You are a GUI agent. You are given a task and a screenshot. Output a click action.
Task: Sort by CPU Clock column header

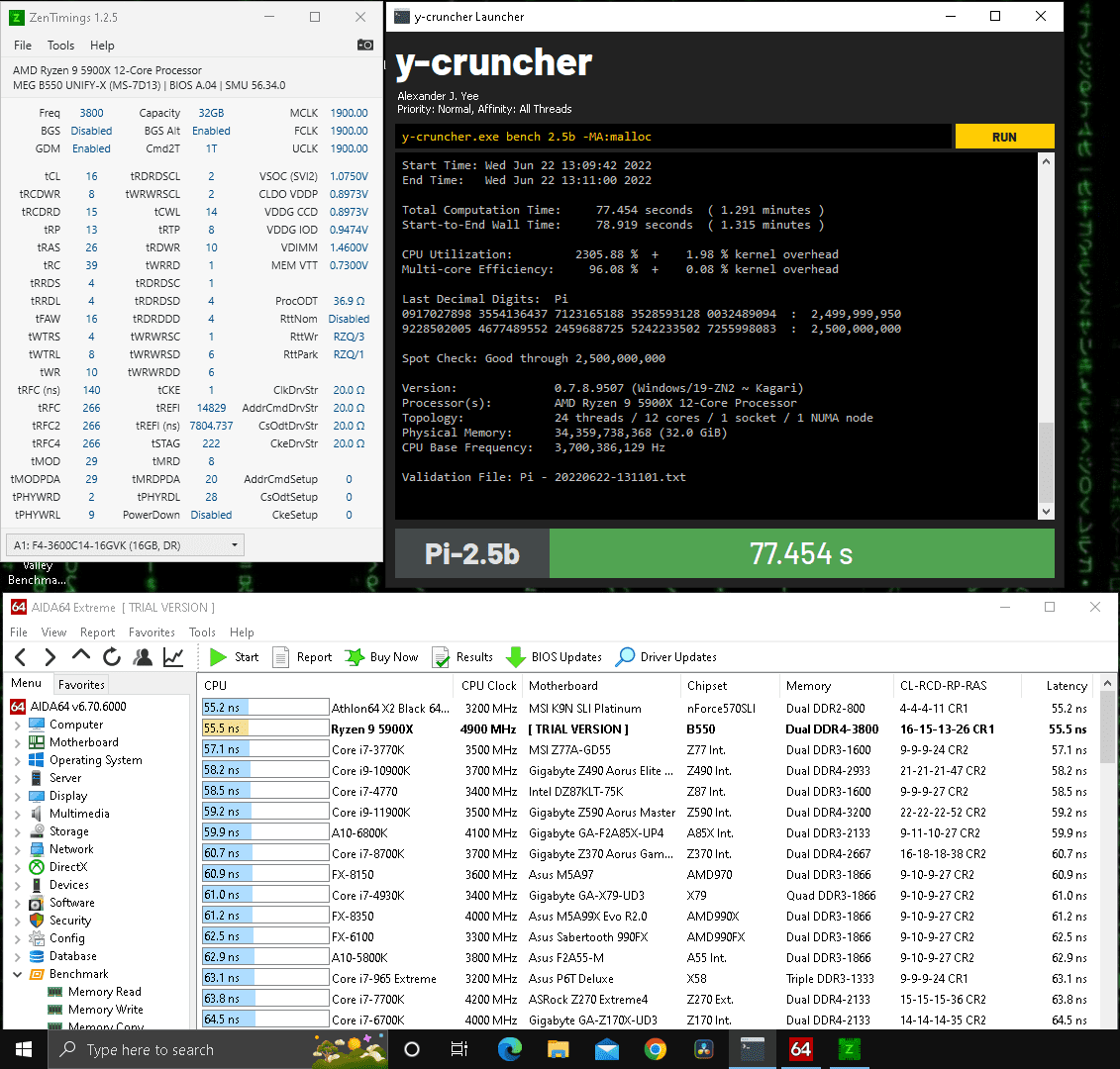click(488, 686)
